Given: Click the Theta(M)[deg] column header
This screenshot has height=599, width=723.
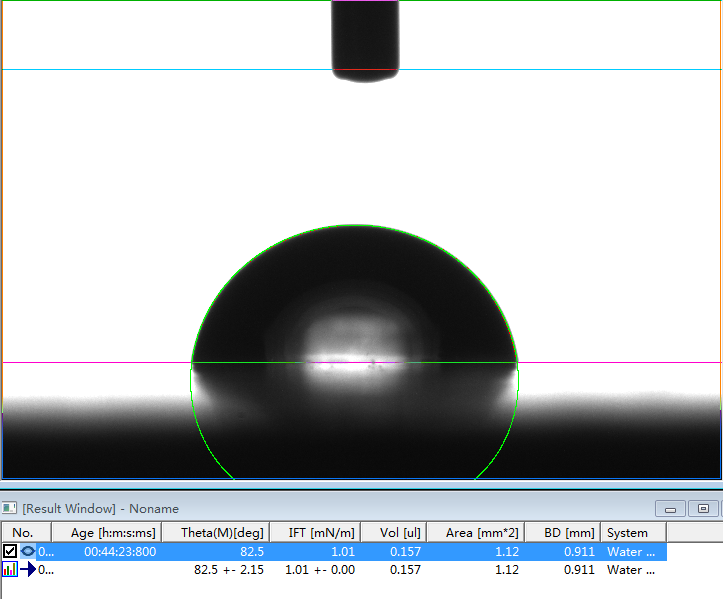Looking at the screenshot, I should (x=222, y=533).
